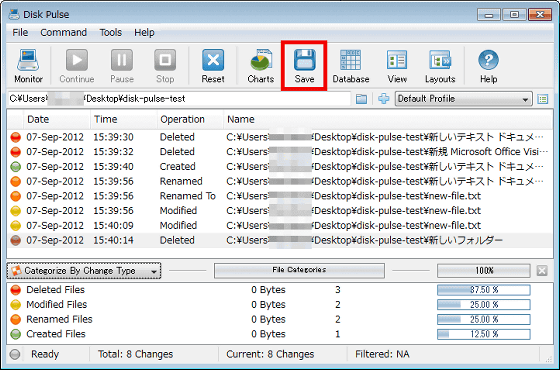Screen dimensions: 560x370
Task: Select the Deleted row at 15:39:32
Action: click(x=280, y=152)
